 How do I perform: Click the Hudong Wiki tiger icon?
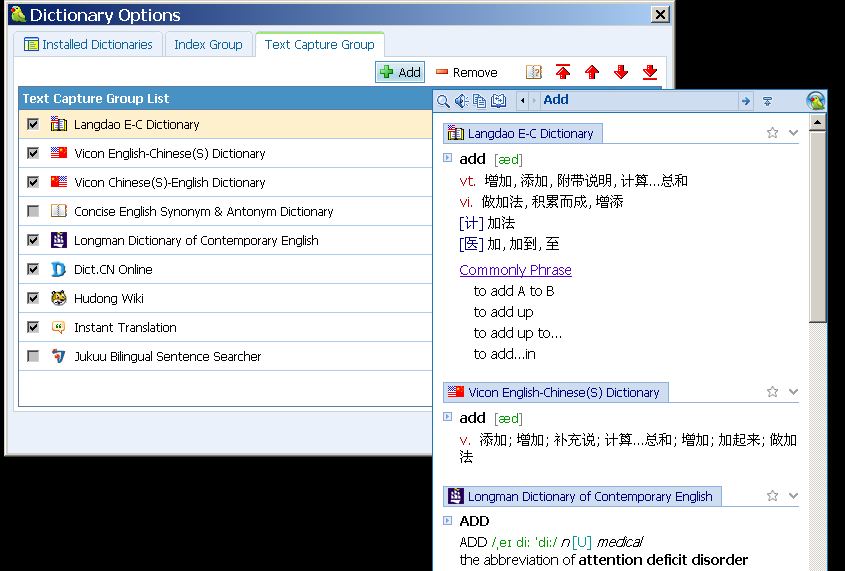(x=59, y=298)
